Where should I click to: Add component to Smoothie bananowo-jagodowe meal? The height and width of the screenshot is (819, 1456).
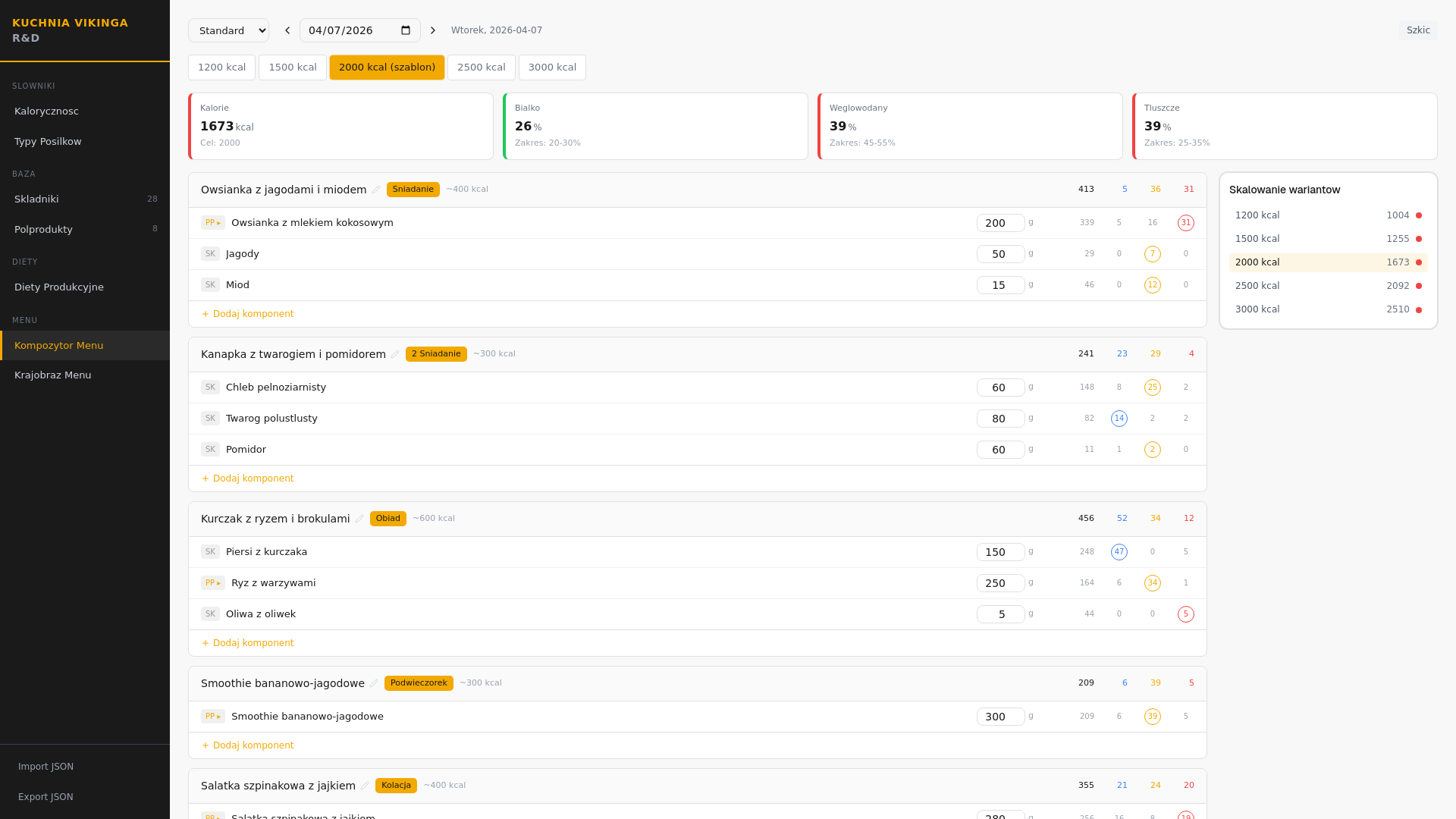pyautogui.click(x=248, y=745)
